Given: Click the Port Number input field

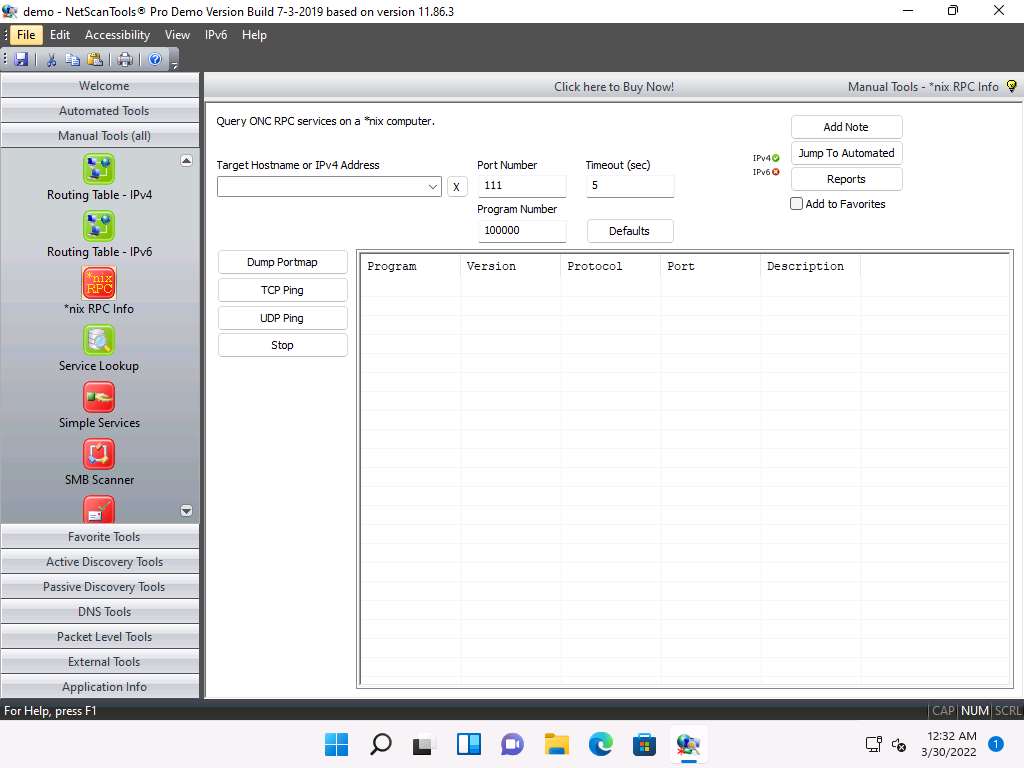Looking at the screenshot, I should point(521,186).
